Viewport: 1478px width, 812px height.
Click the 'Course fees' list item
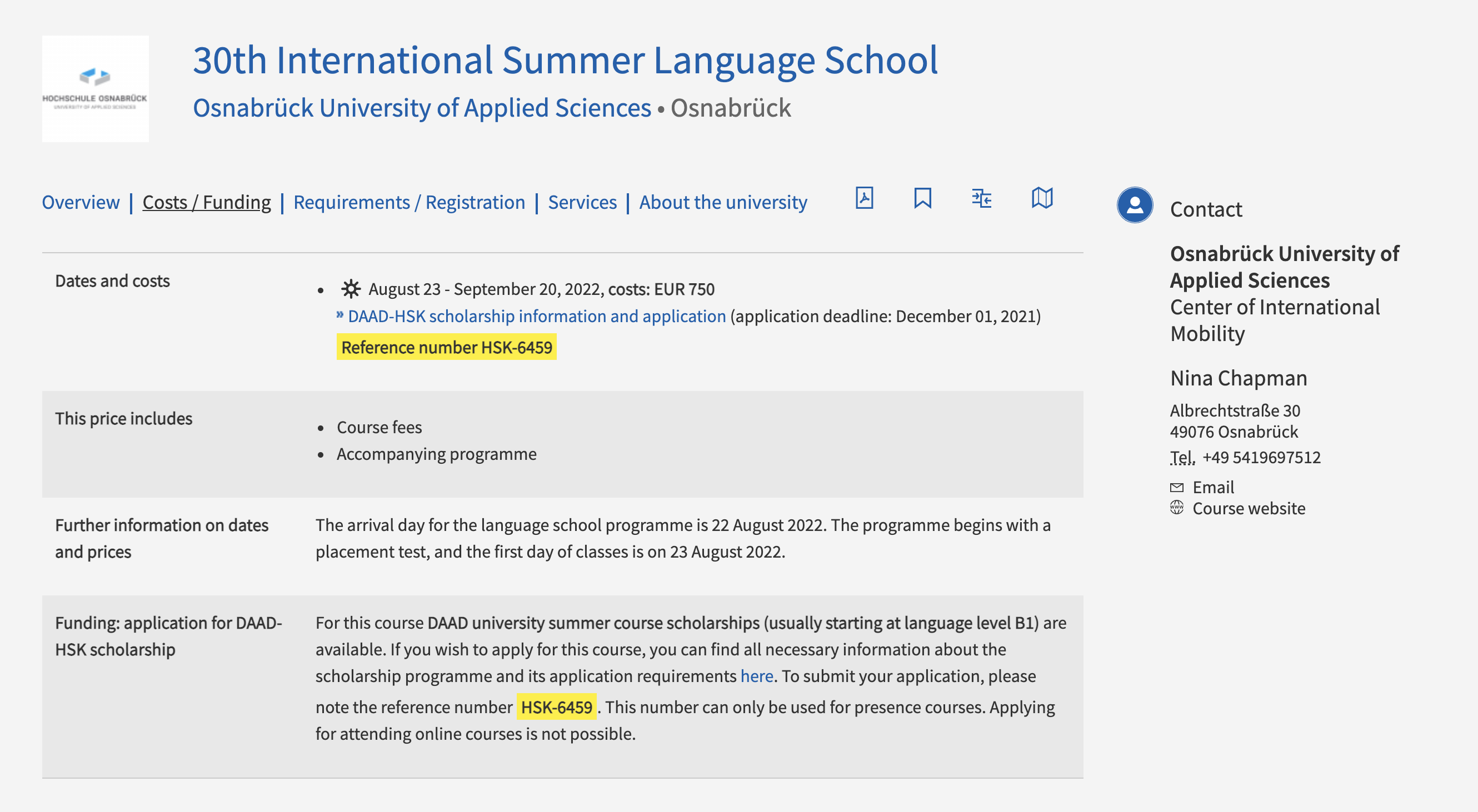379,427
